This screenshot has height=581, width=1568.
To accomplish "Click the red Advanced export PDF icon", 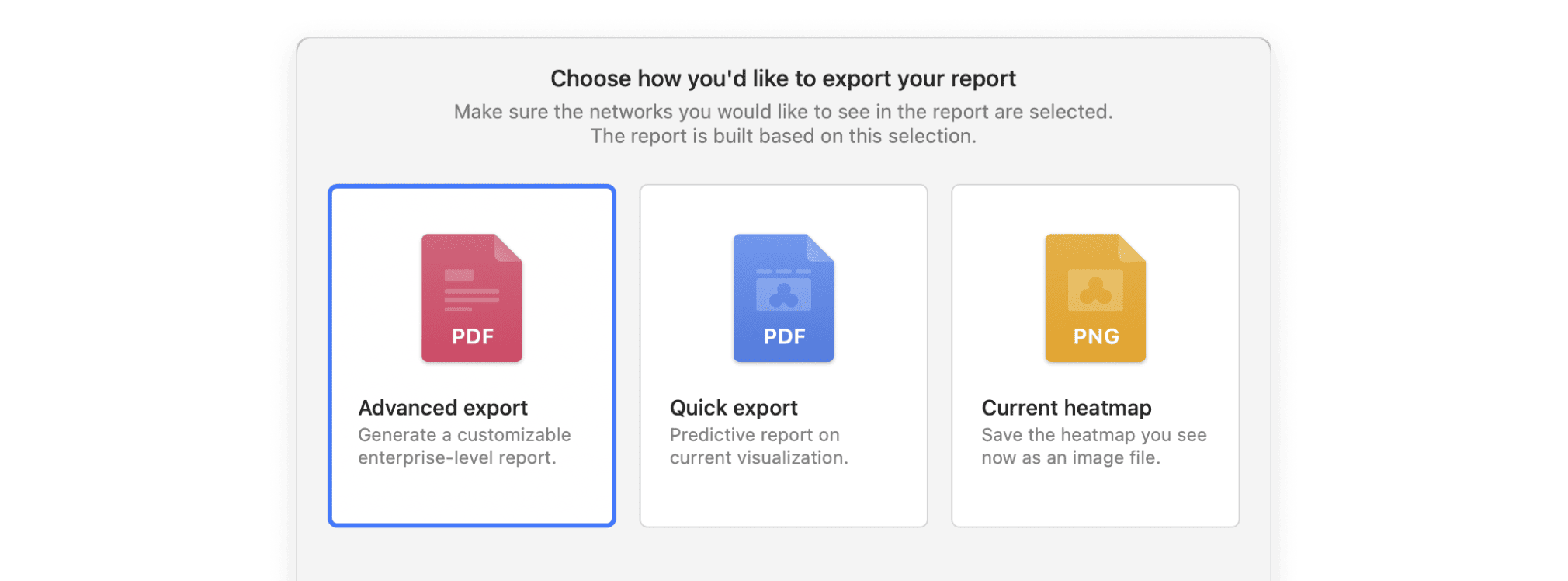I will [x=471, y=297].
